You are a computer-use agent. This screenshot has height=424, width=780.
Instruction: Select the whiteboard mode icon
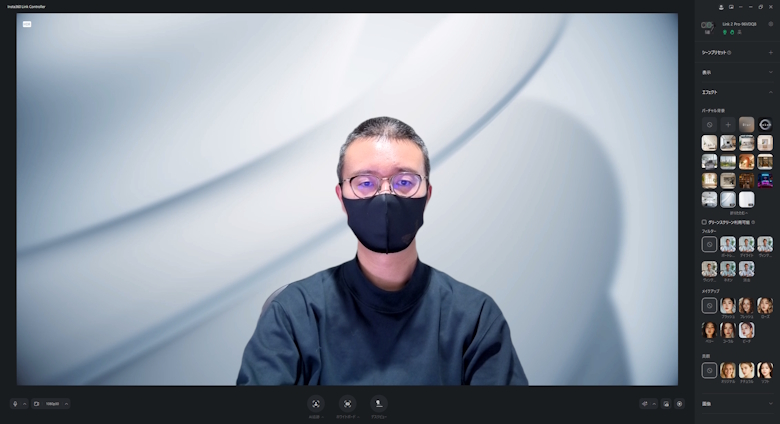tap(347, 404)
